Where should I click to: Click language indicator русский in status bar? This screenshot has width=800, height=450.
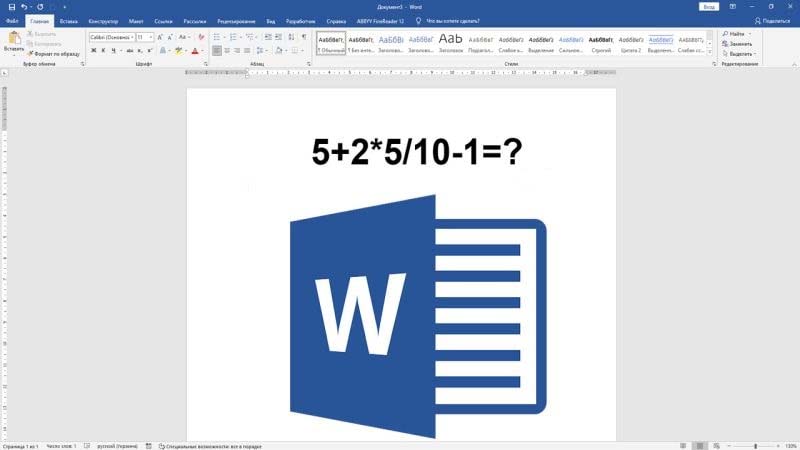(117, 446)
